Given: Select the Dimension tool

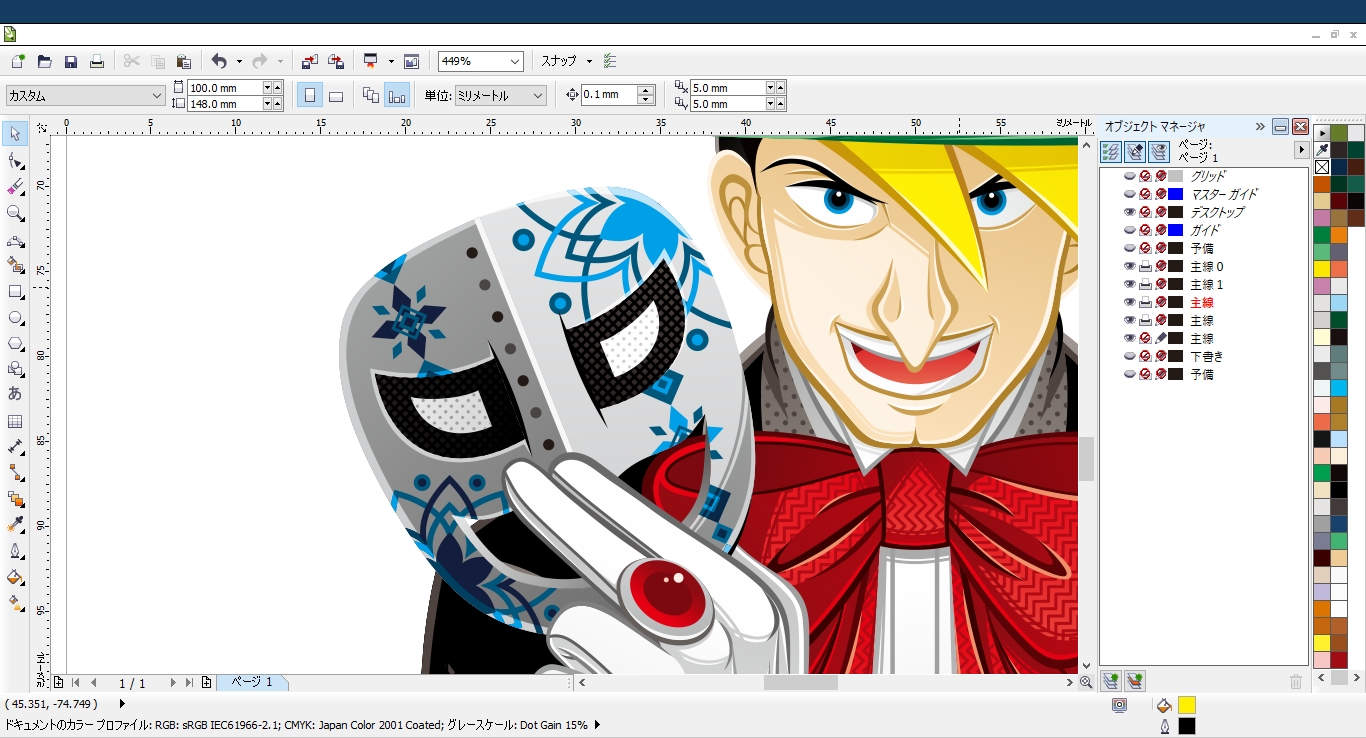Looking at the screenshot, I should click(15, 447).
